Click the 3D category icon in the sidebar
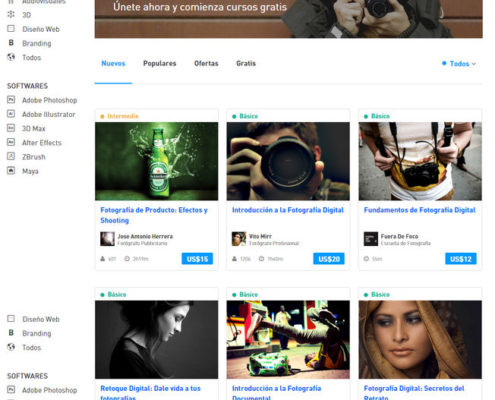The height and width of the screenshot is (400, 495). [11, 14]
